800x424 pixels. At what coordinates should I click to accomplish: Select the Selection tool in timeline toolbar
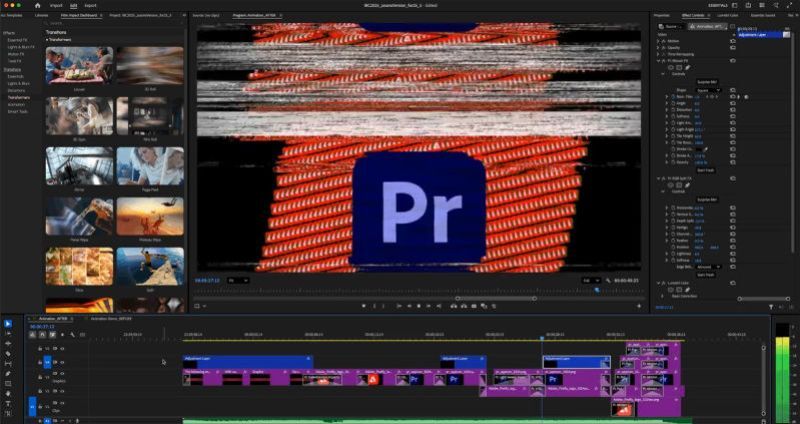[x=8, y=323]
